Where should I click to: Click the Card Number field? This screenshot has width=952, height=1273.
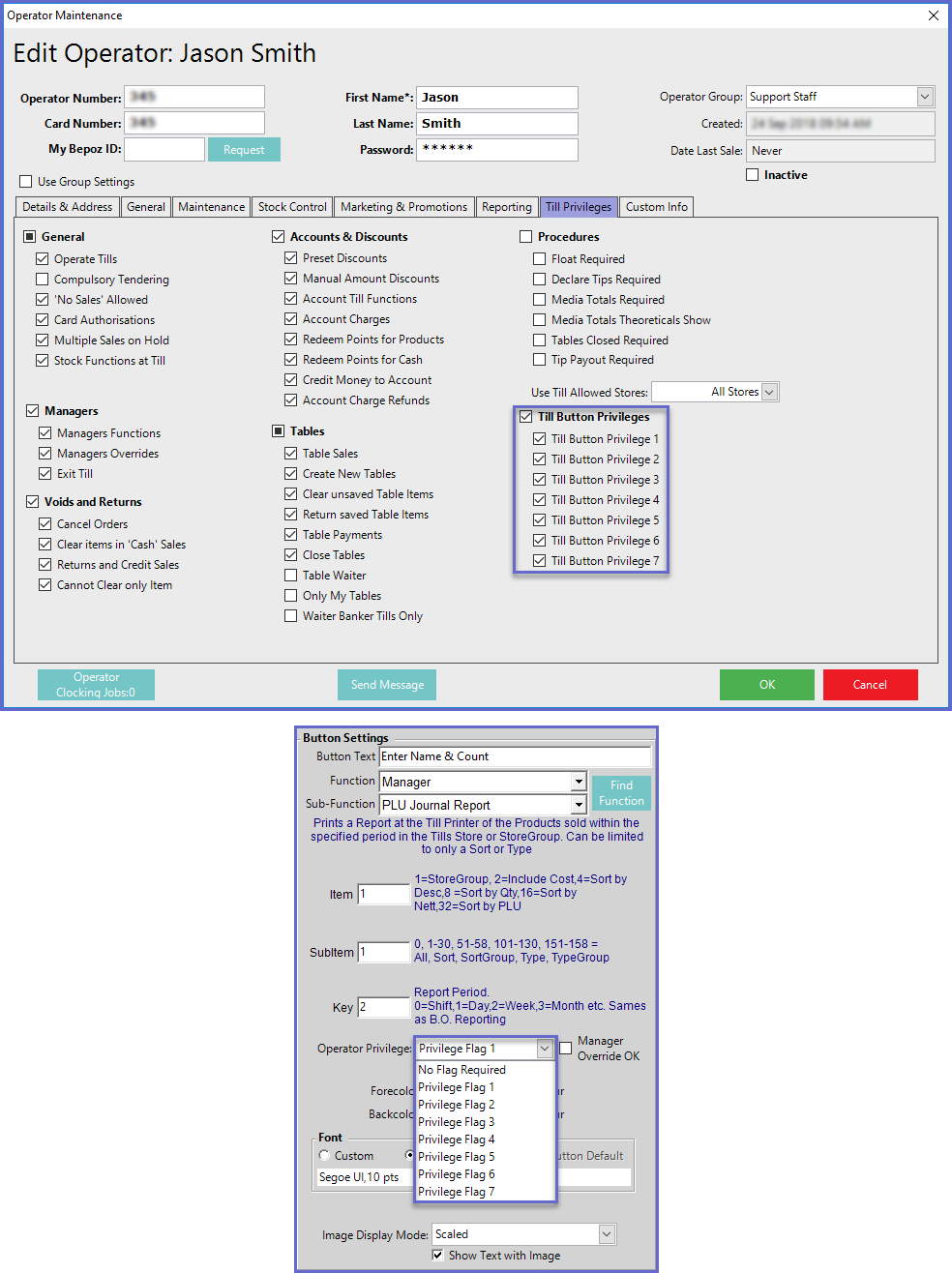point(194,123)
